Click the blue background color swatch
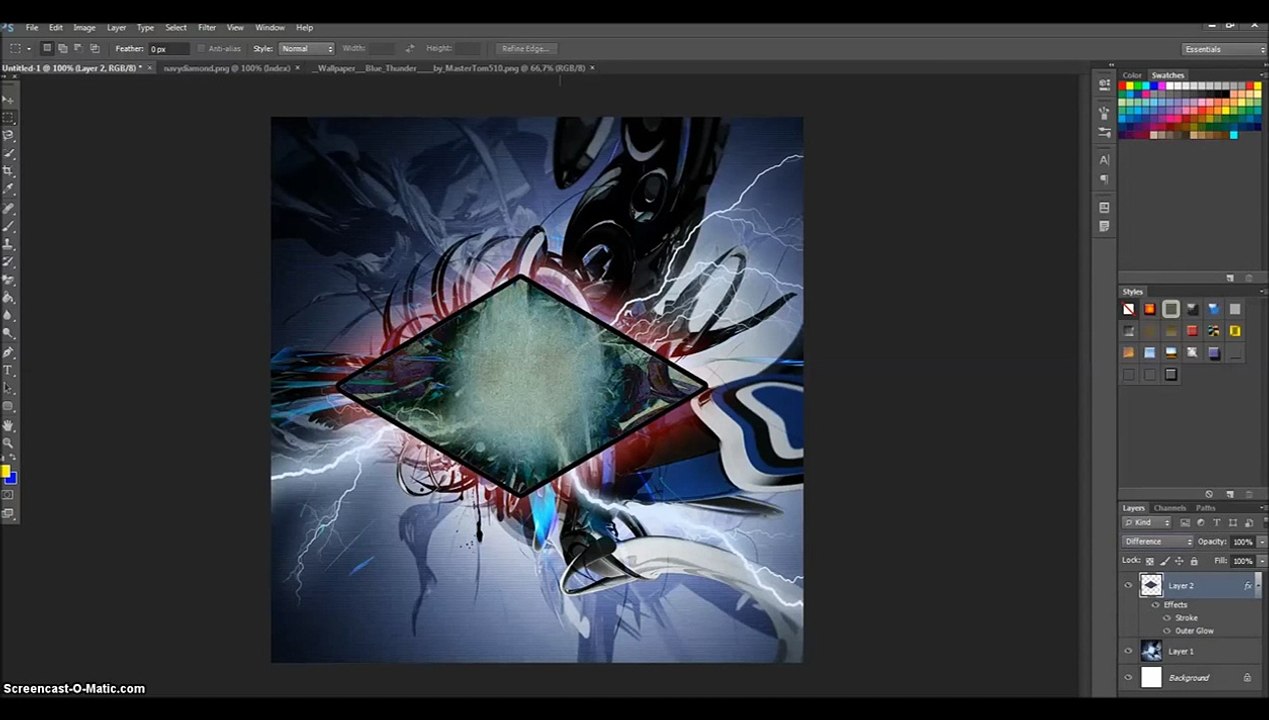Screen dimensions: 1269x720 coord(12,479)
